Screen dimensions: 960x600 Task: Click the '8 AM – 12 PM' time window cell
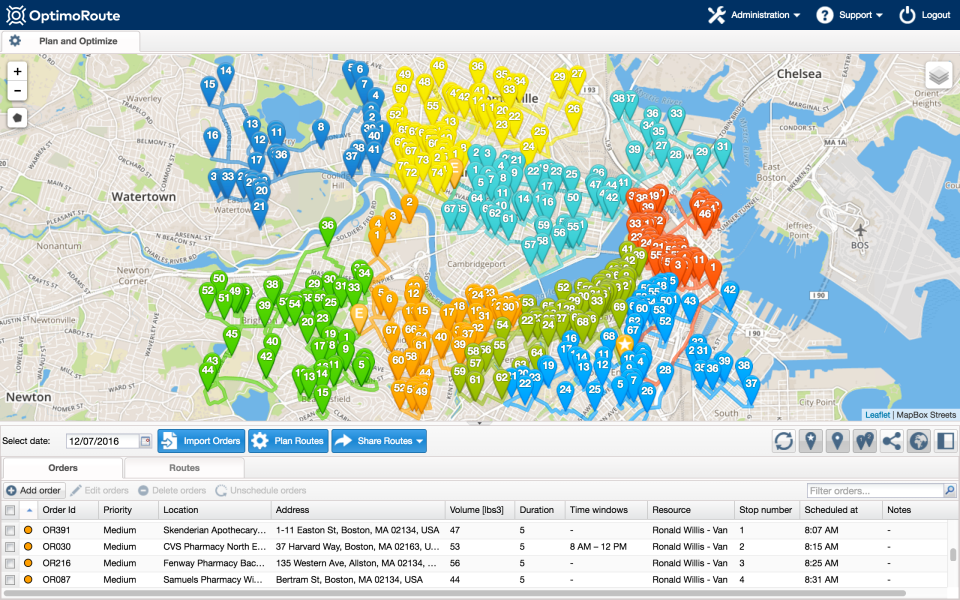[598, 547]
